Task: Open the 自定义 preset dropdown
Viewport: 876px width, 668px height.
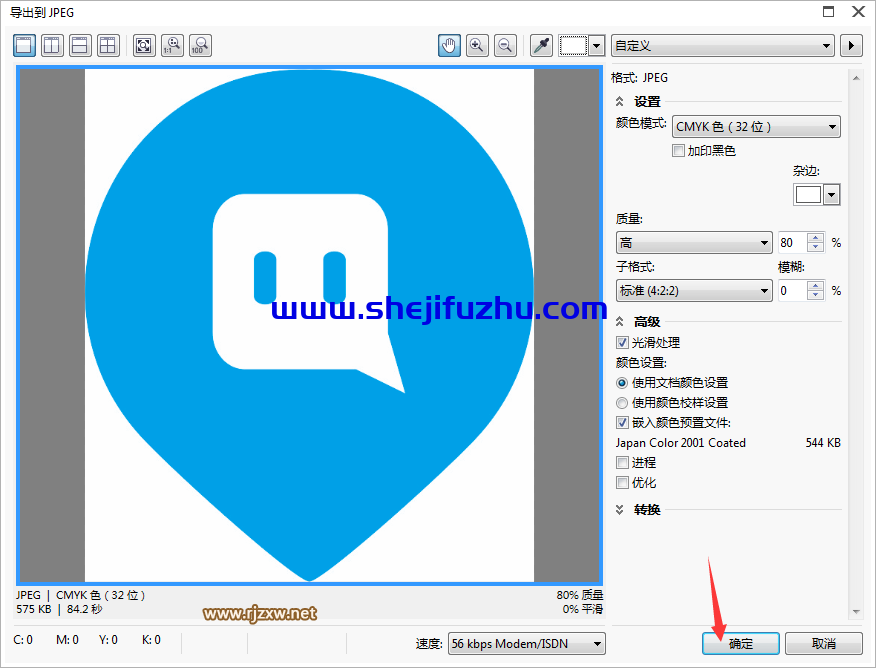Action: coord(722,46)
